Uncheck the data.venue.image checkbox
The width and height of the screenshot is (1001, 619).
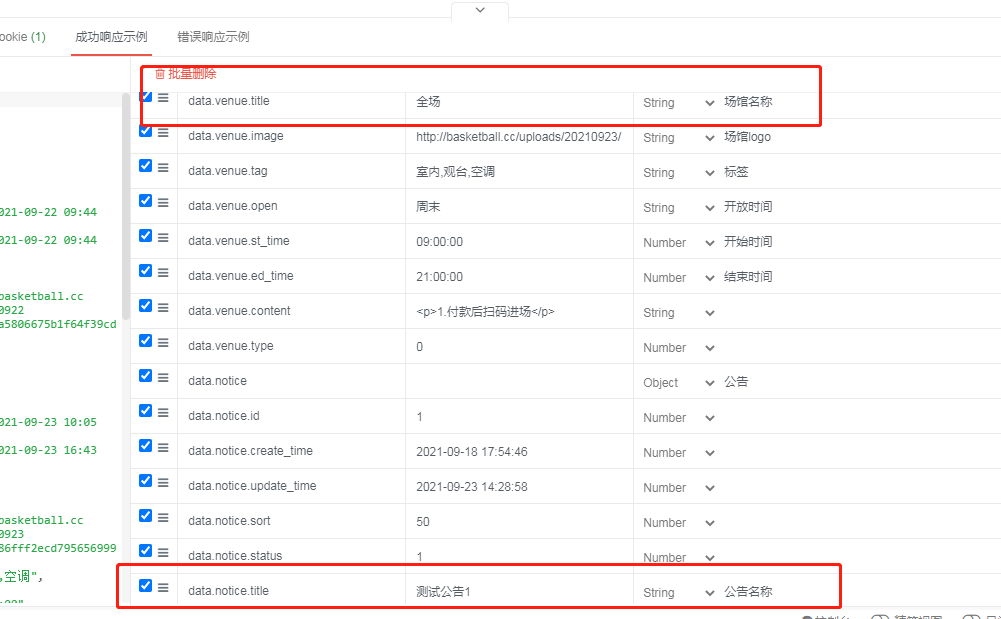[146, 131]
